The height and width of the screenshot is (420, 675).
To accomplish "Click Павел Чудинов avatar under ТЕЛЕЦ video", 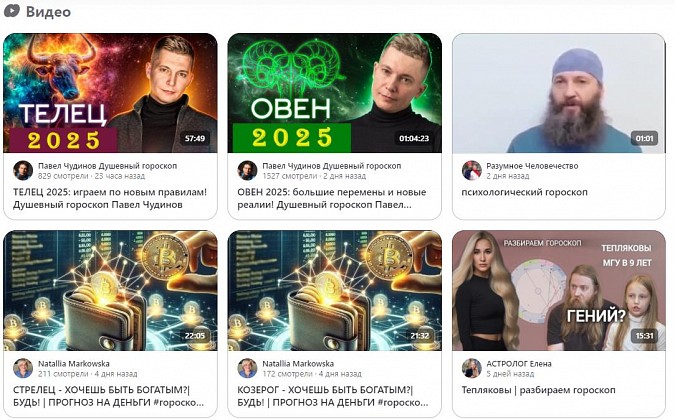I will pos(23,170).
